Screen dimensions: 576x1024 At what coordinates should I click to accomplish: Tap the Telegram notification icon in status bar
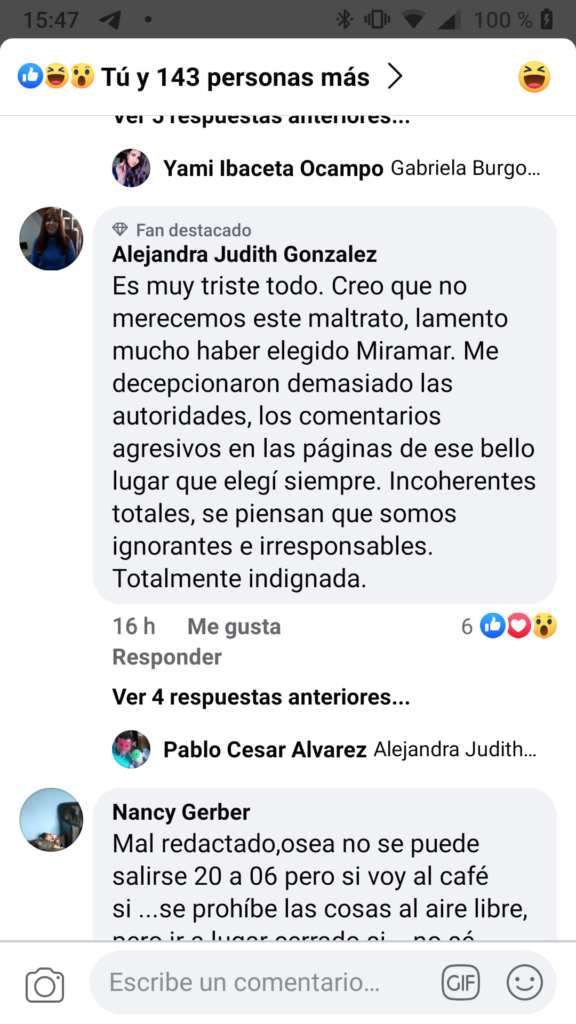click(x=110, y=19)
